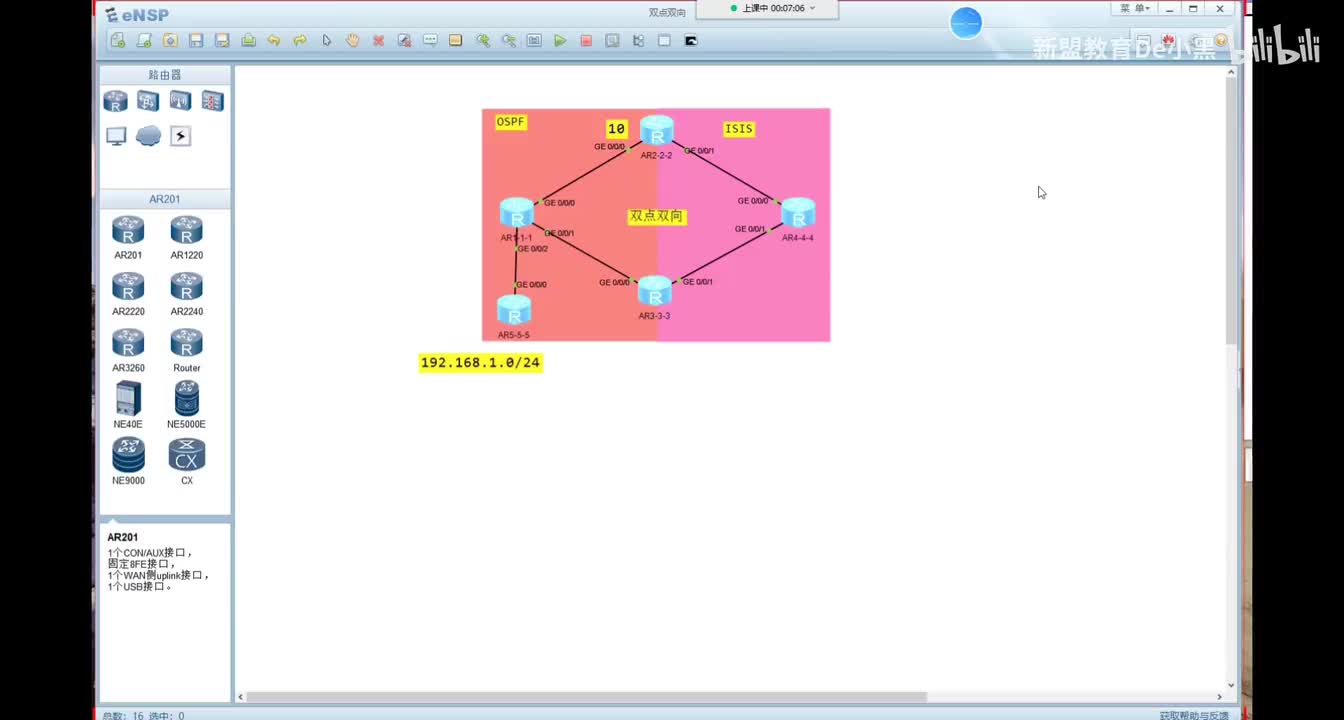This screenshot has width=1344, height=720.
Task: Pick the NE40E router model
Action: [x=128, y=405]
